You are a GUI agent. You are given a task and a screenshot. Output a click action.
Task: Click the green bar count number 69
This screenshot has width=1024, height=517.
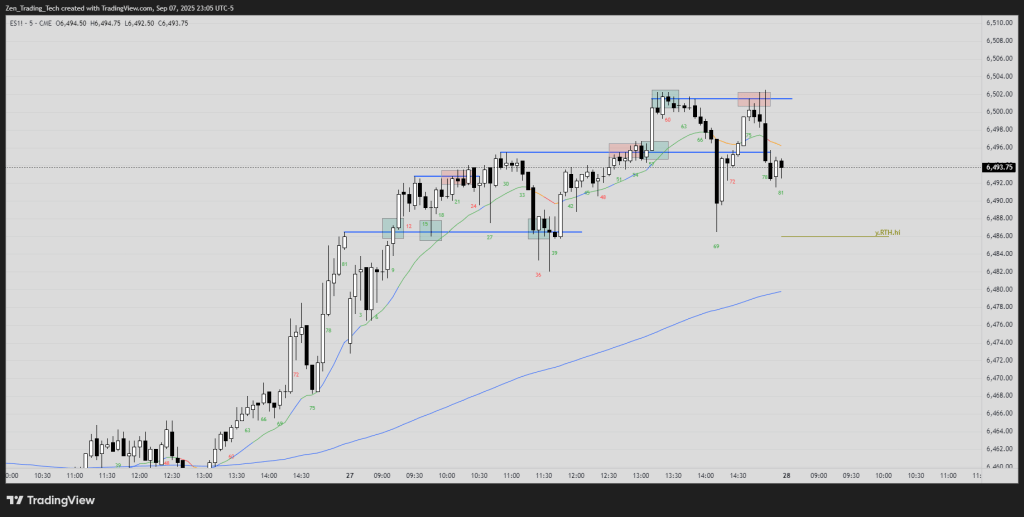717,245
